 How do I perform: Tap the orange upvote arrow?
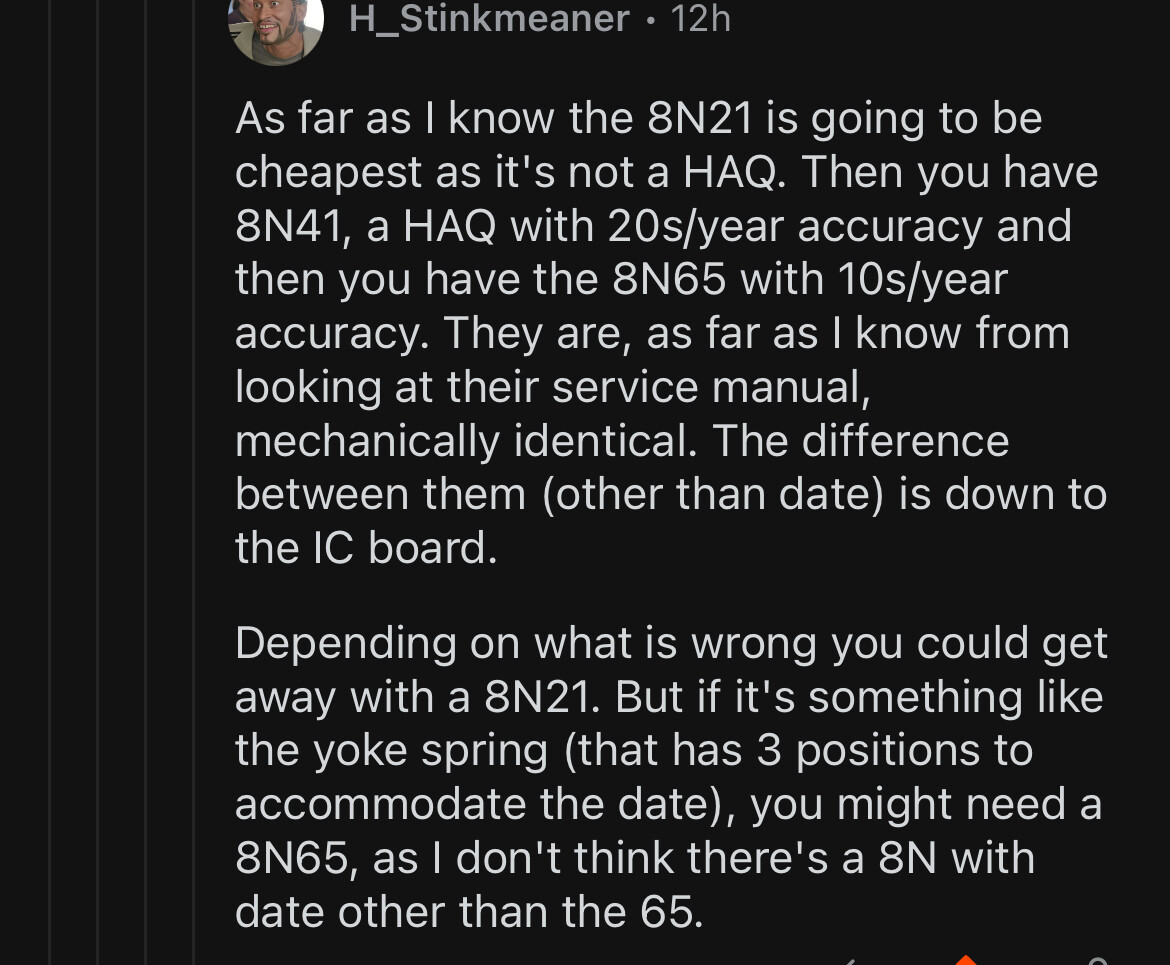tap(966, 960)
